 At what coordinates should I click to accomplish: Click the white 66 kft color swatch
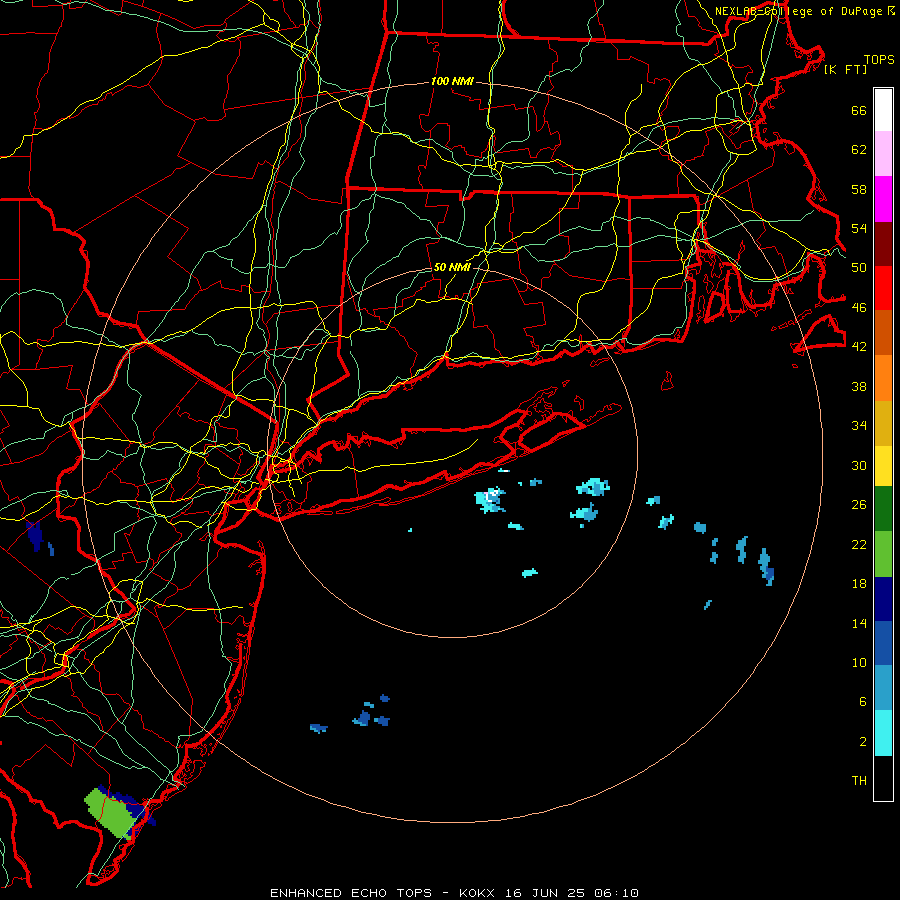coord(883,110)
